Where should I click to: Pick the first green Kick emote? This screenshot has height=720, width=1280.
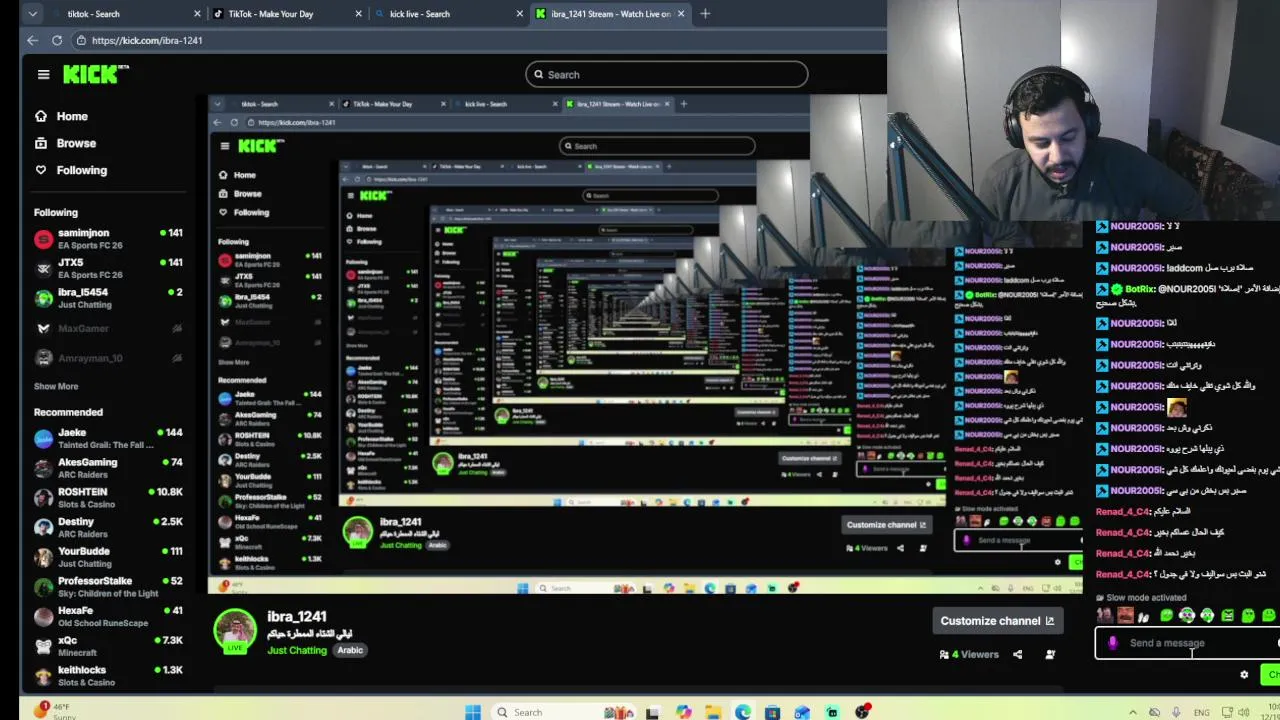click(1166, 616)
